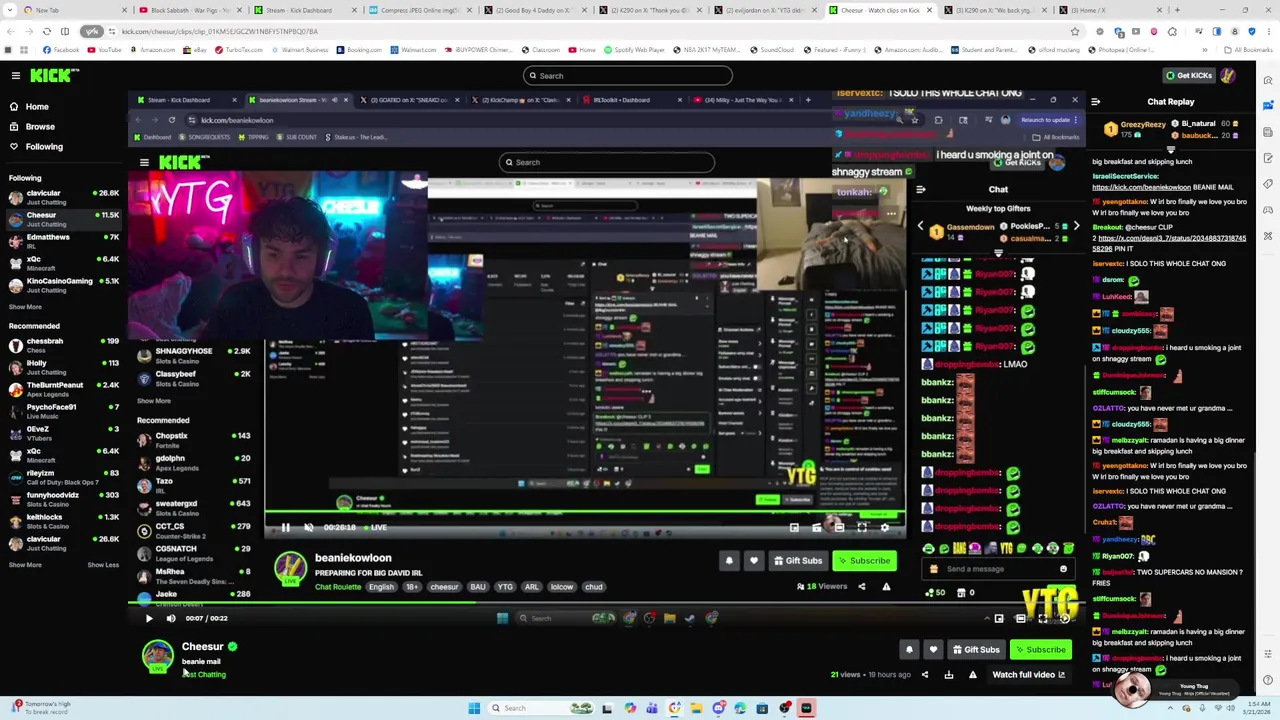The width and height of the screenshot is (1280, 720).
Task: Follow Cheesur with the heart icon under clip
Action: [x=933, y=650]
